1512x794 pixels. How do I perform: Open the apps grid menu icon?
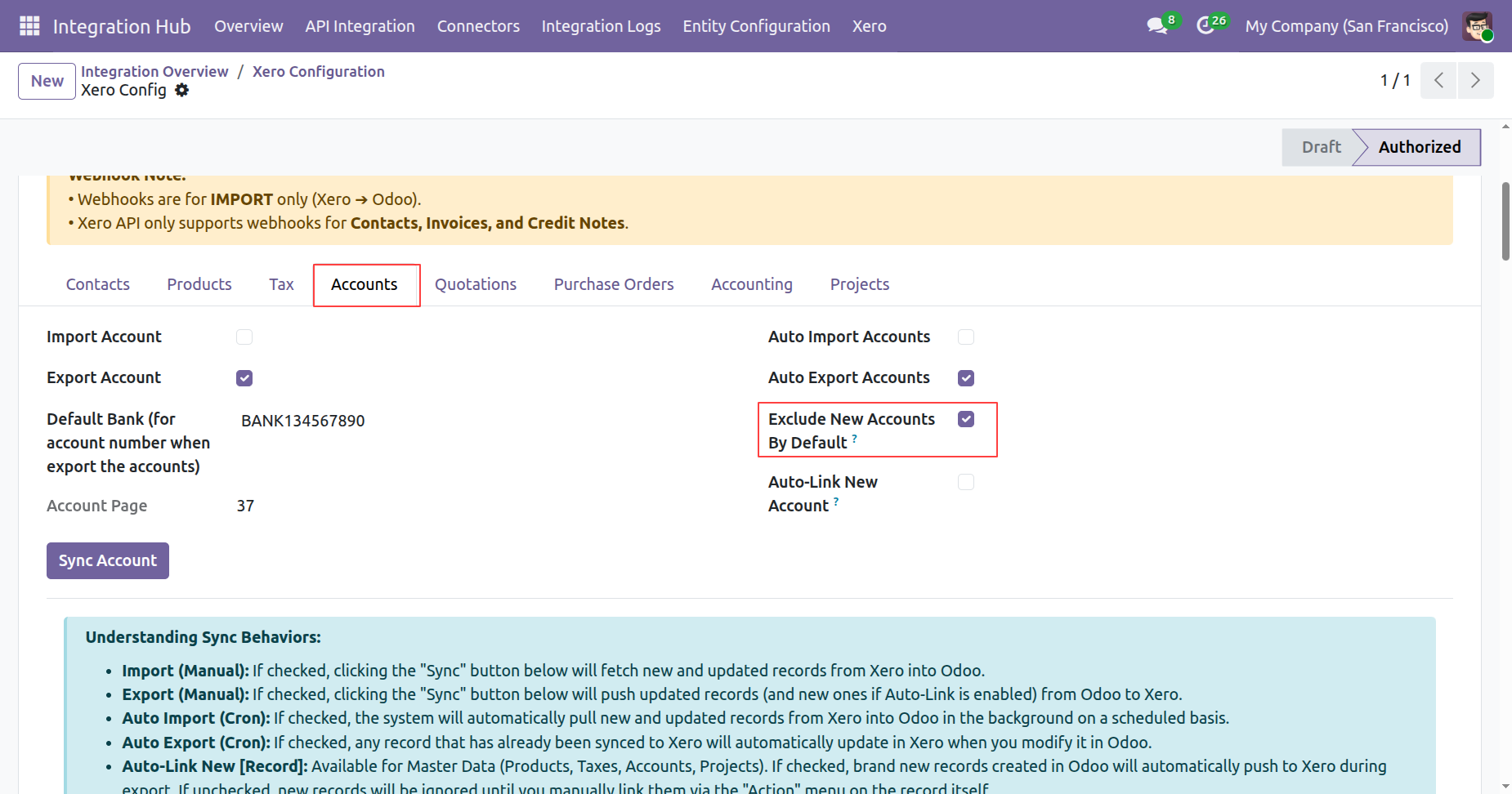coord(29,26)
